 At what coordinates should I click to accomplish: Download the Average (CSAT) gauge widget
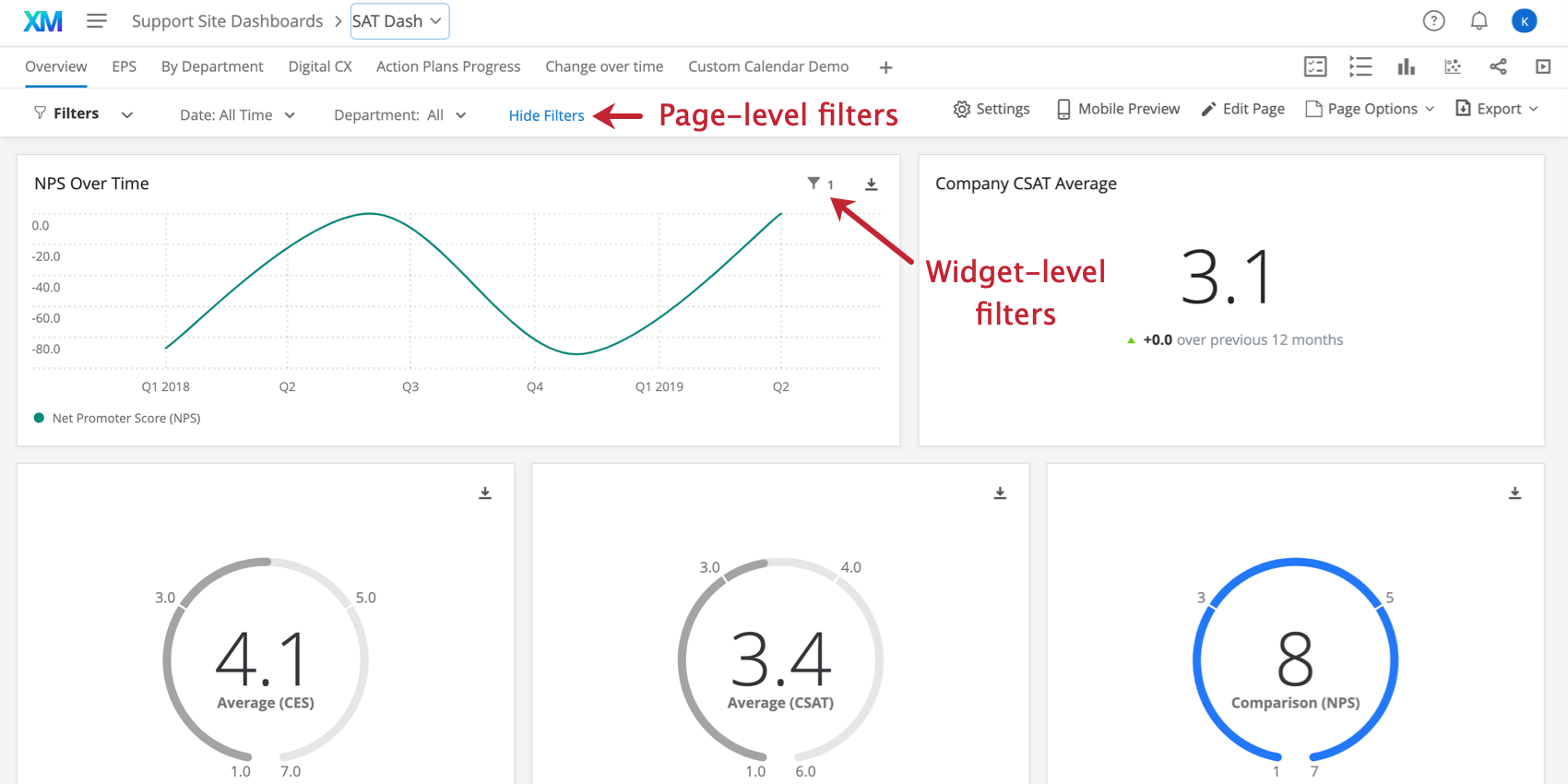tap(1000, 493)
